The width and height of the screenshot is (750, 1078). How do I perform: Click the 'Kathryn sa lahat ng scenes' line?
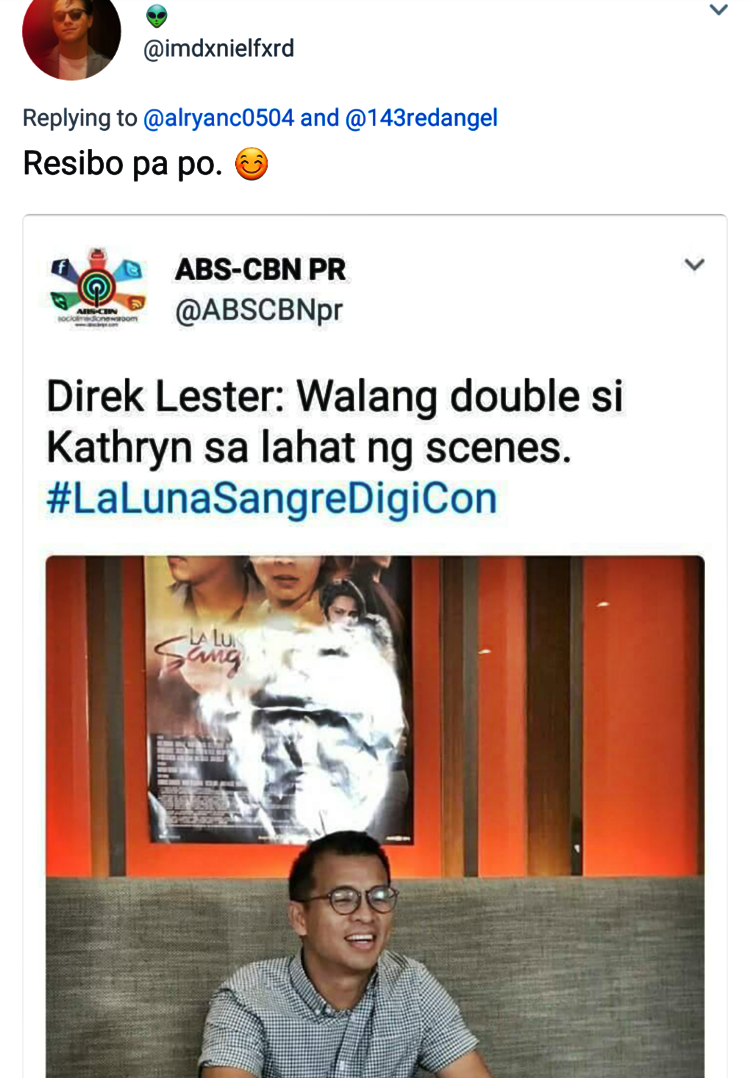pyautogui.click(x=309, y=448)
